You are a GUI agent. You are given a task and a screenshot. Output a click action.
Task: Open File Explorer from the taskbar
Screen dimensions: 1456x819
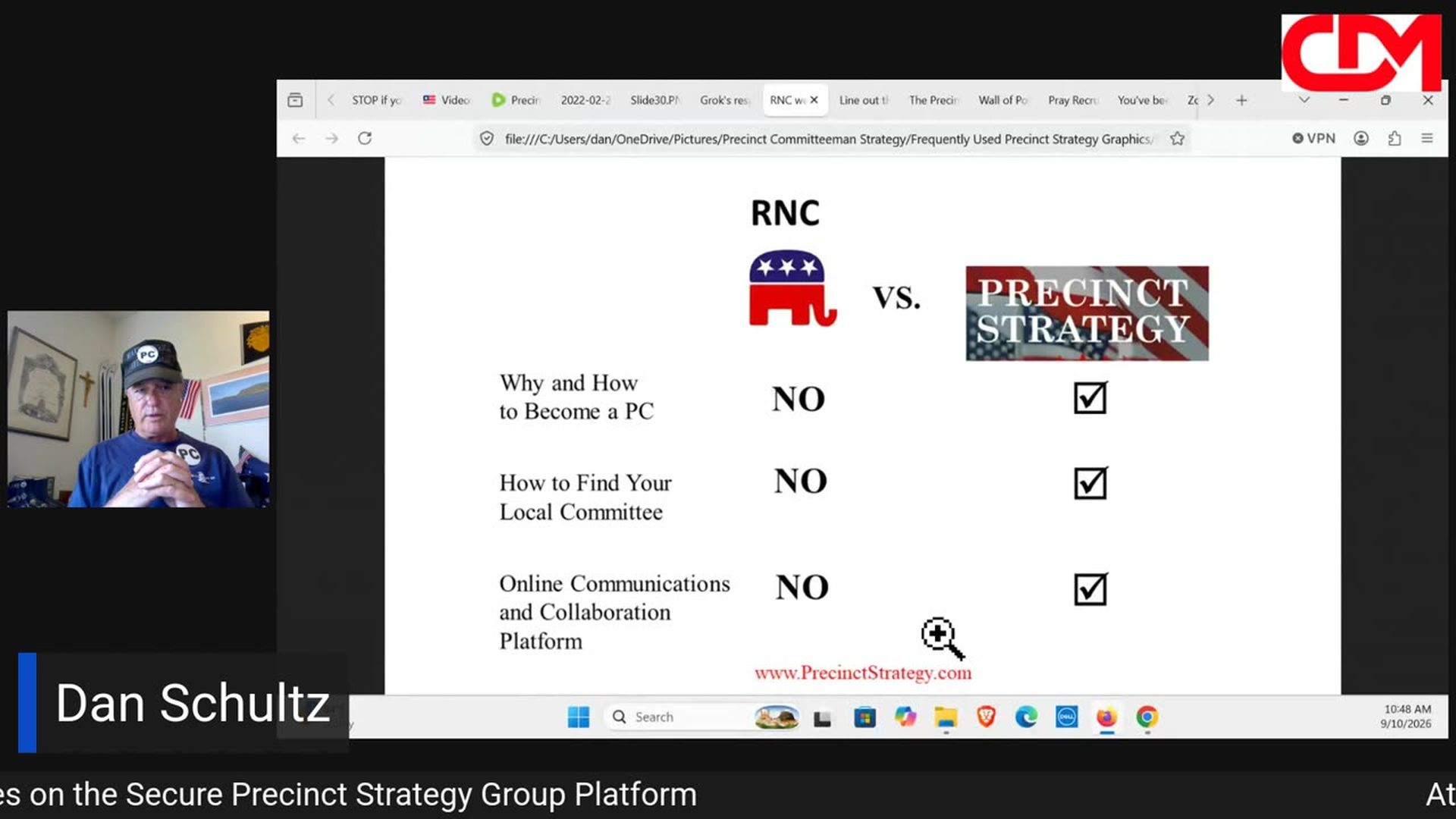pyautogui.click(x=946, y=717)
